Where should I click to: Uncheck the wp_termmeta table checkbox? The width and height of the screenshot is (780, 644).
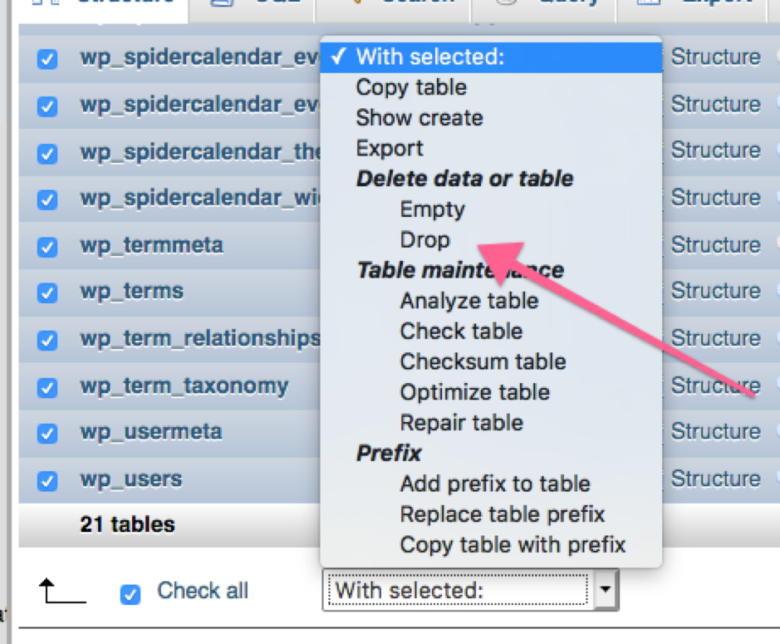[x=47, y=247]
